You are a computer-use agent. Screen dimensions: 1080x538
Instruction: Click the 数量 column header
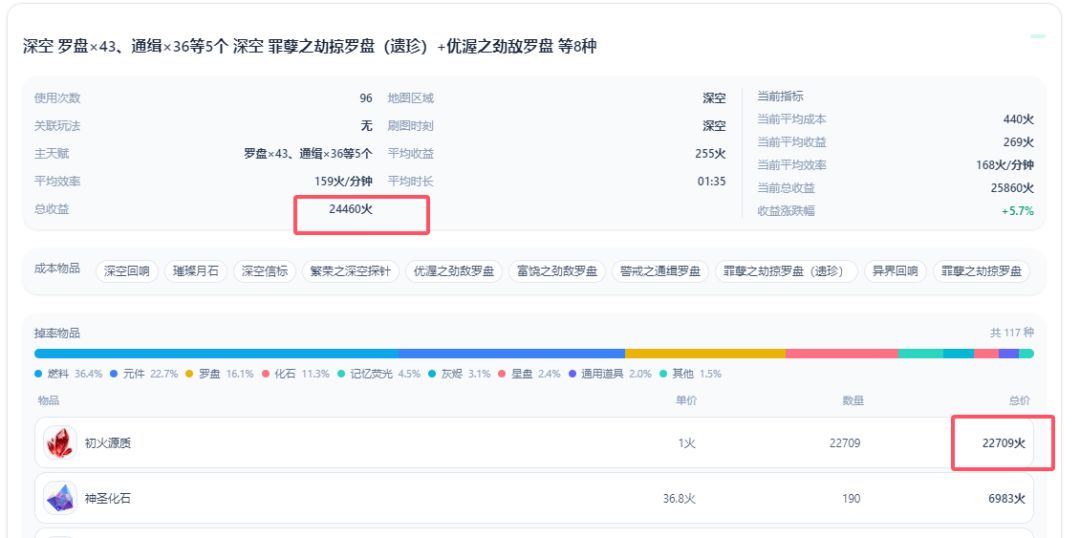(853, 400)
